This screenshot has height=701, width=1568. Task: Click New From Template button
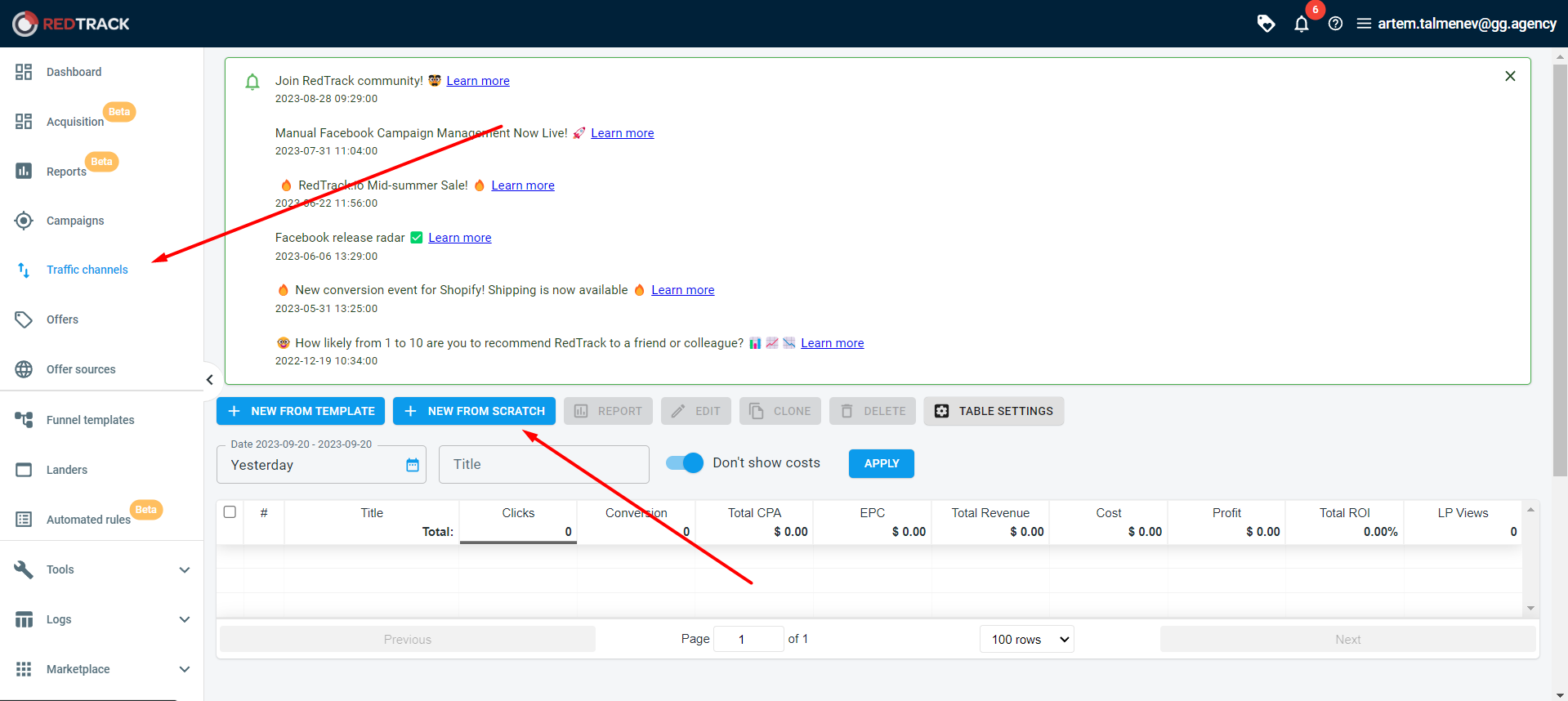click(x=302, y=411)
